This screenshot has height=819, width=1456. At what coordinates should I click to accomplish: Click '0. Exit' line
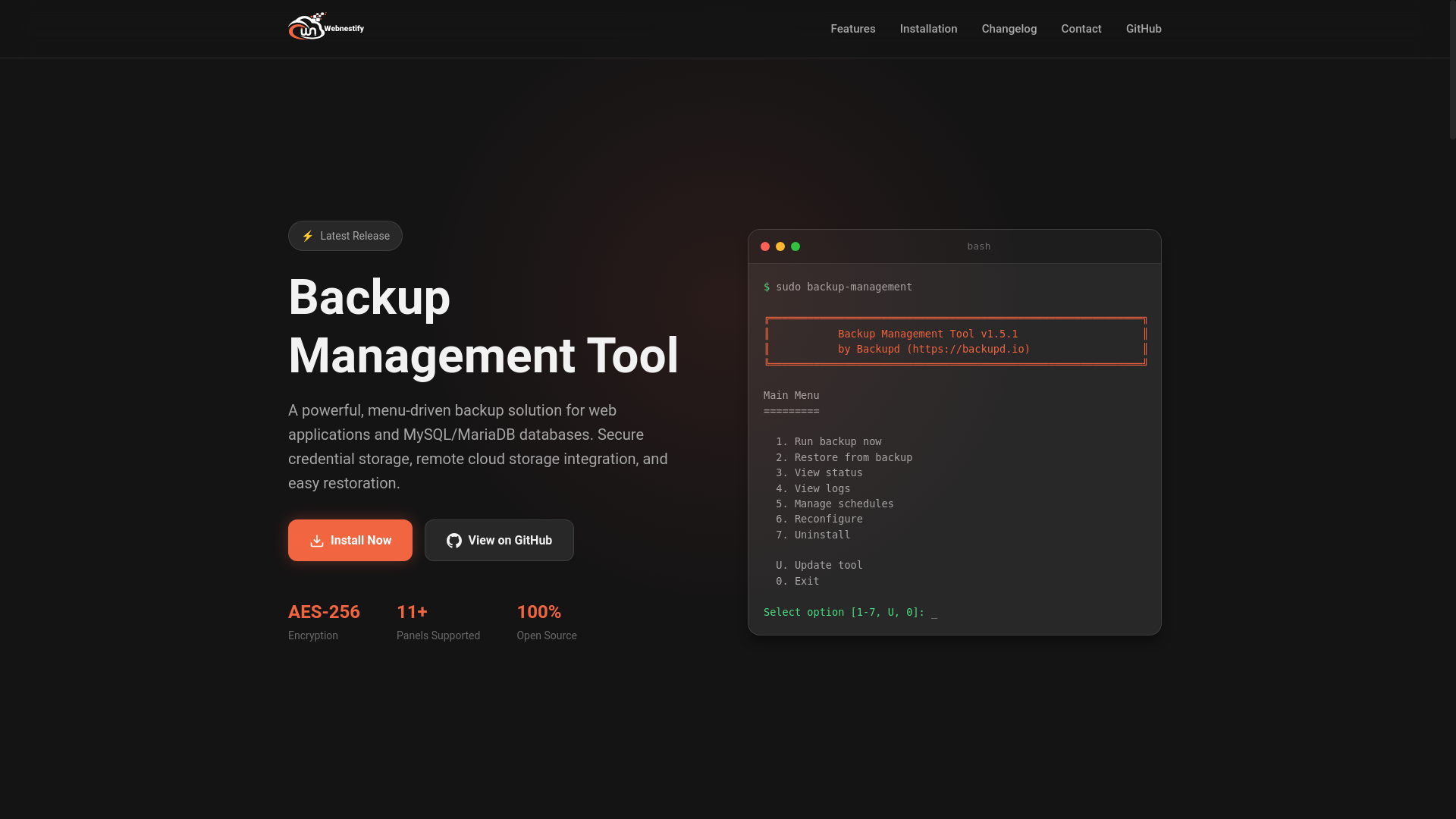click(798, 581)
